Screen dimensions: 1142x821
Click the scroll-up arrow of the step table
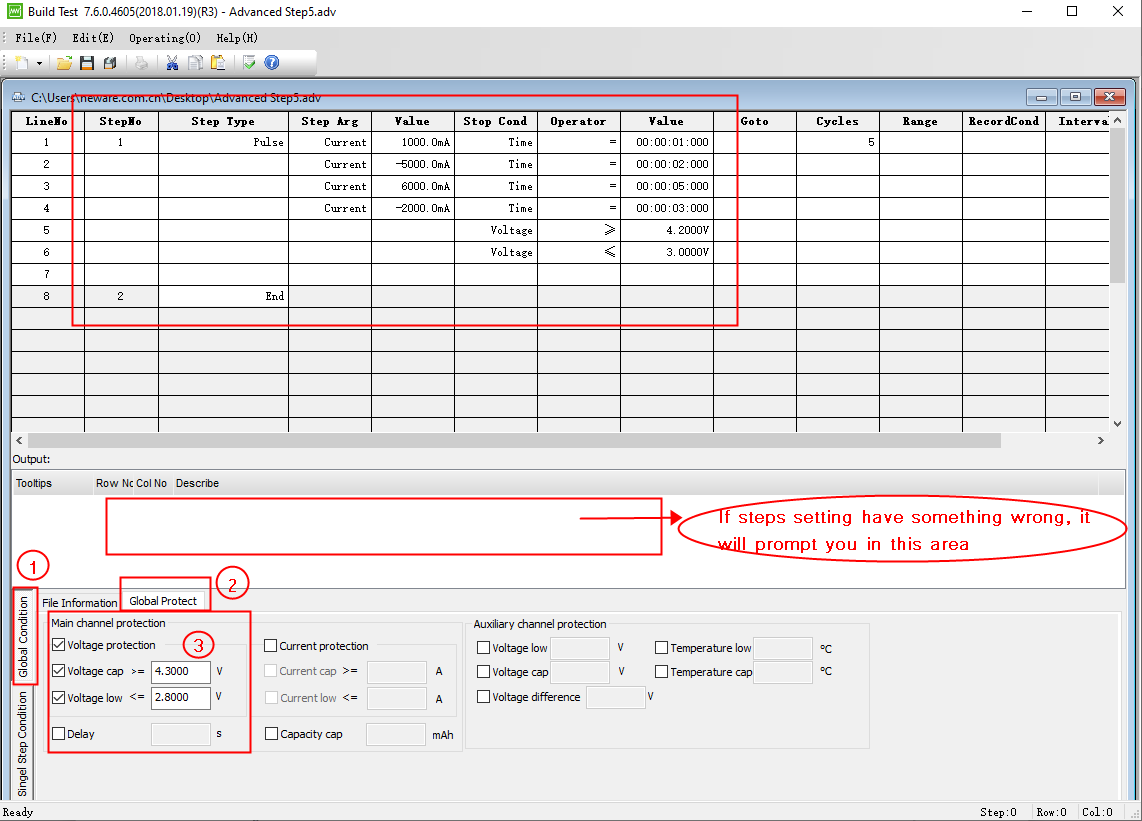1117,119
